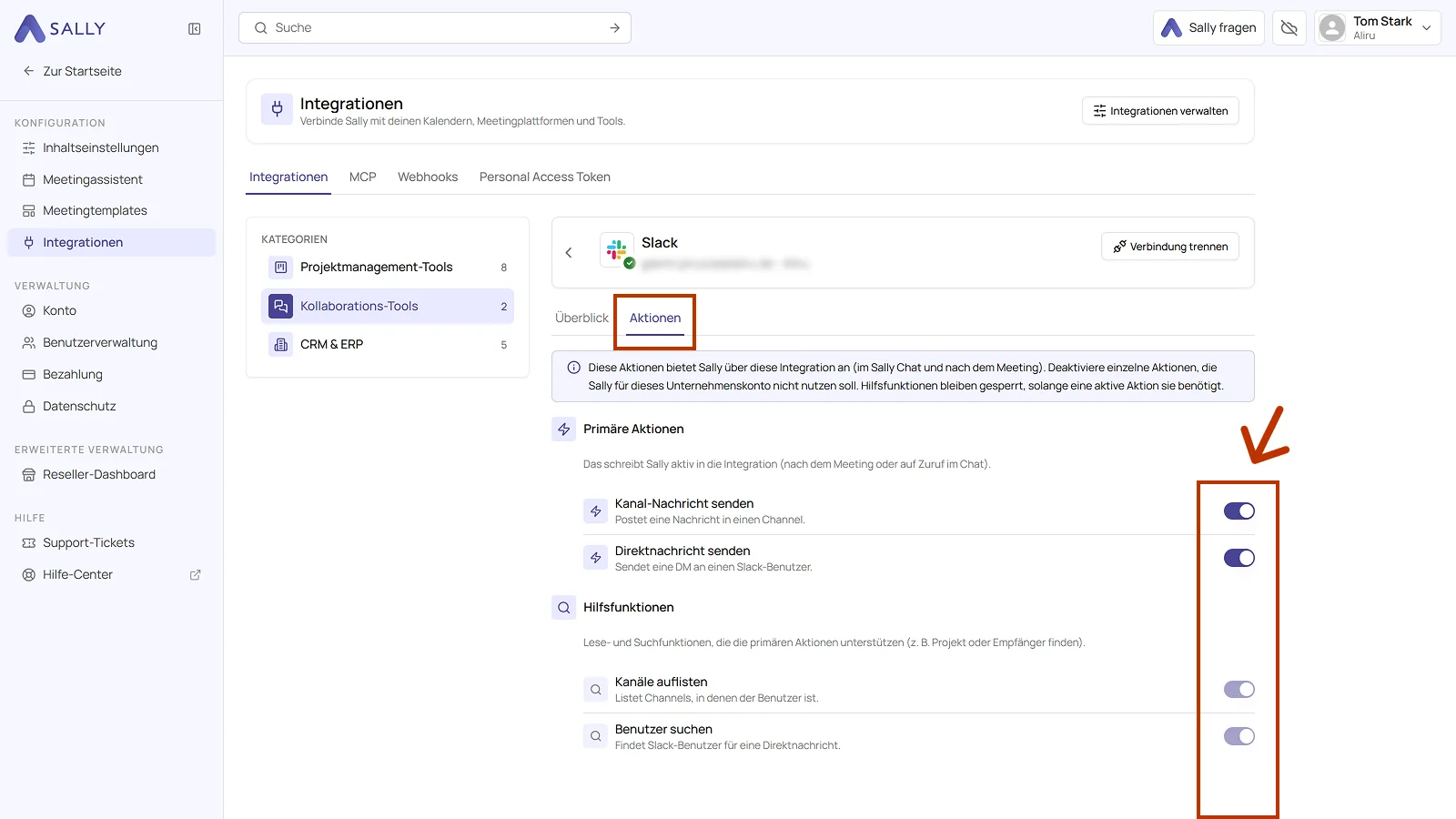Switch to the Überblick tab
This screenshot has width=1456, height=819.
[581, 318]
